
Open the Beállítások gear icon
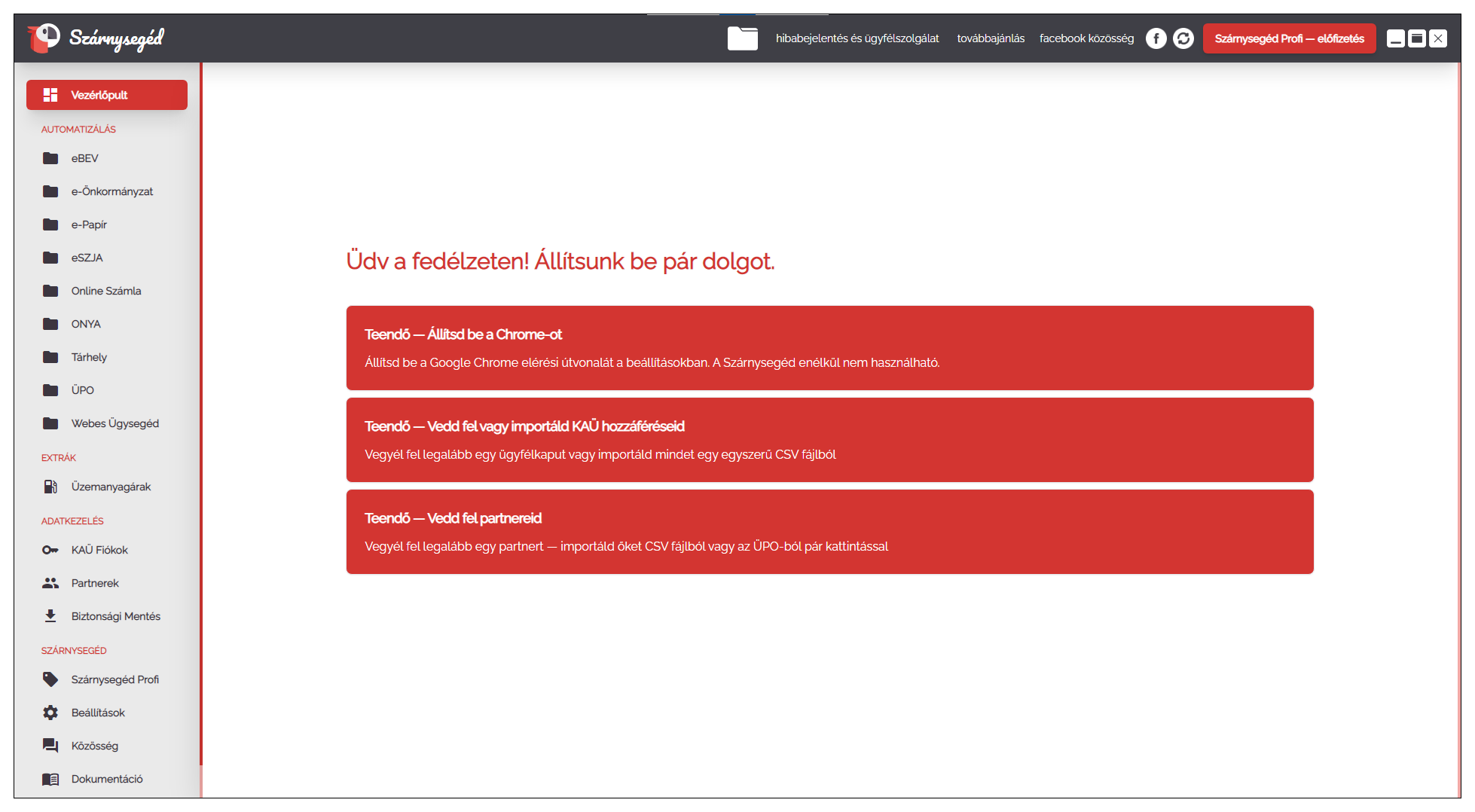point(50,713)
